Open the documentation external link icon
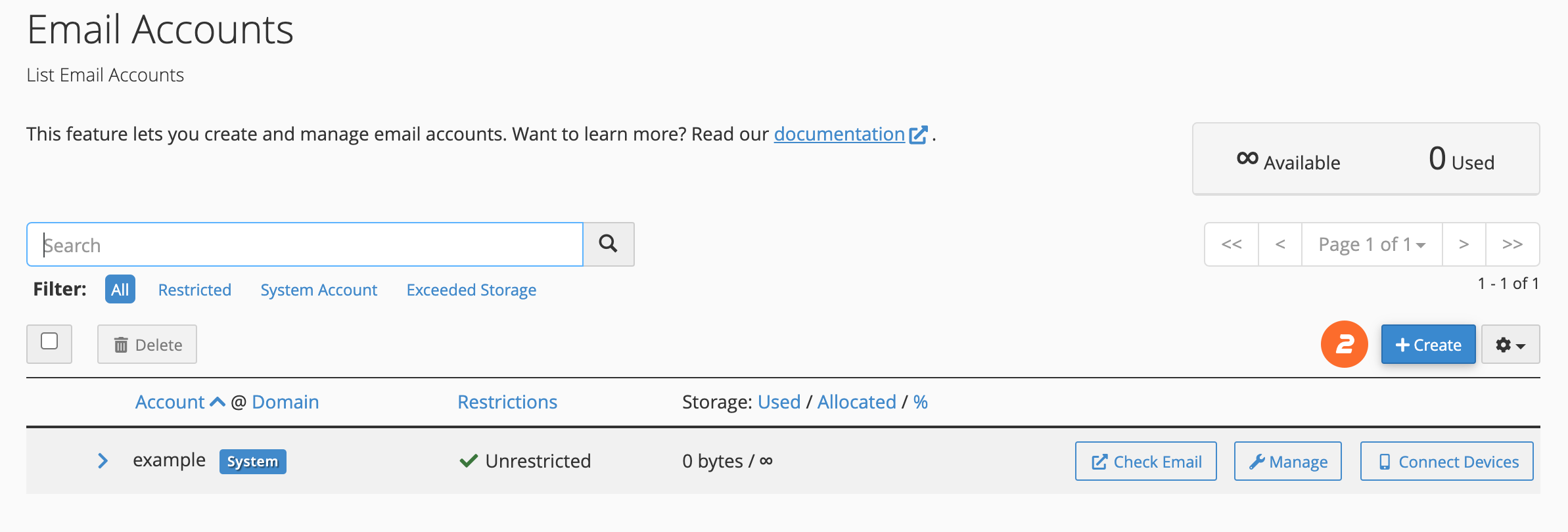This screenshot has width=1568, height=532. 918,133
